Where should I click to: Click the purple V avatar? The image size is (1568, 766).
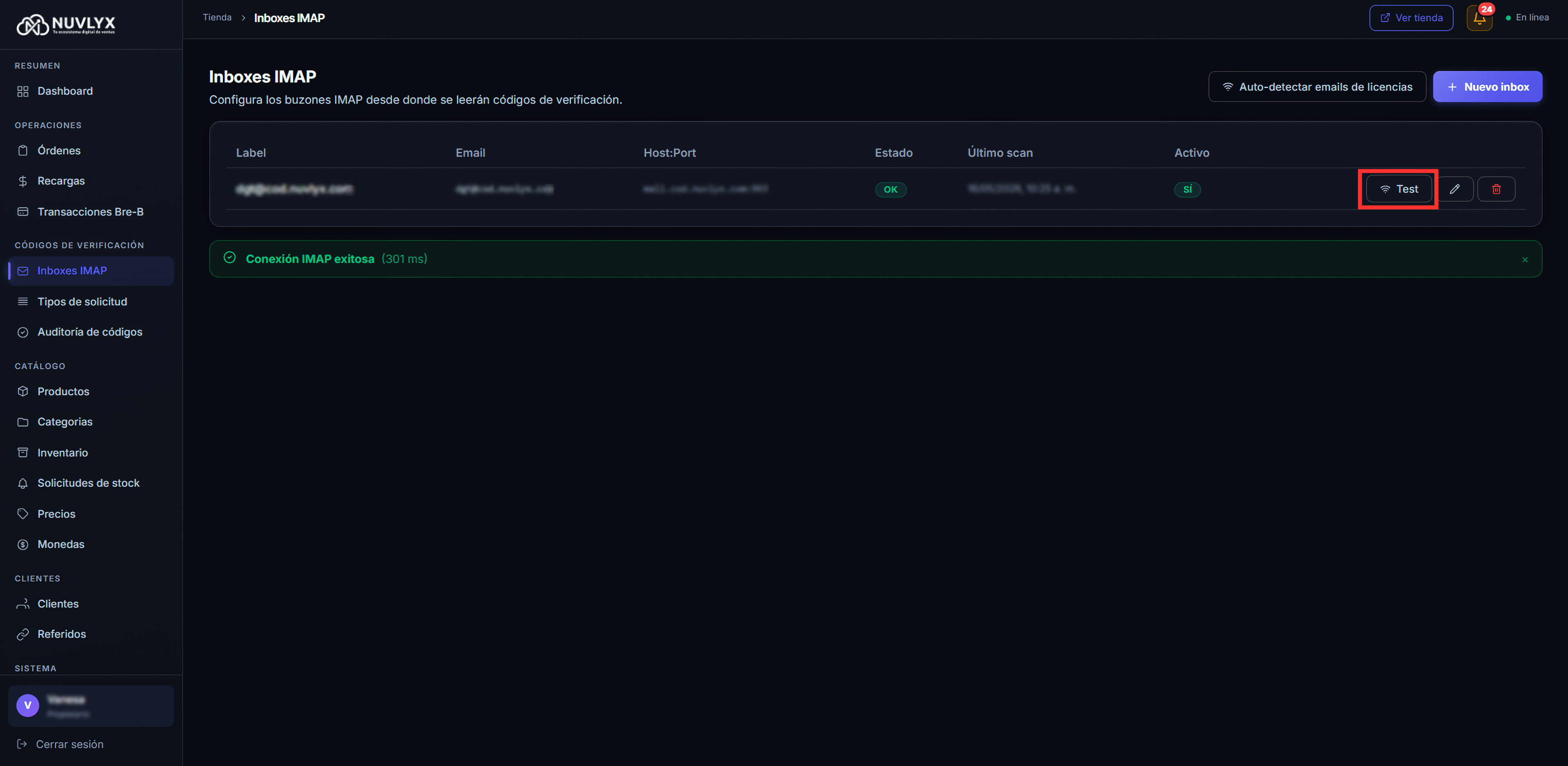pyautogui.click(x=27, y=706)
